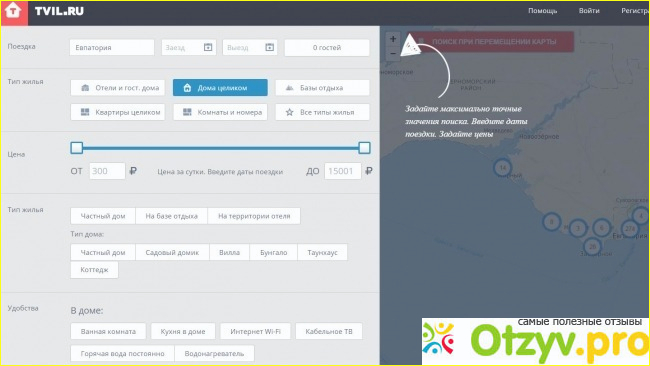Click the TVIL.RU red house logo
This screenshot has height=366, width=650.
coord(14,12)
